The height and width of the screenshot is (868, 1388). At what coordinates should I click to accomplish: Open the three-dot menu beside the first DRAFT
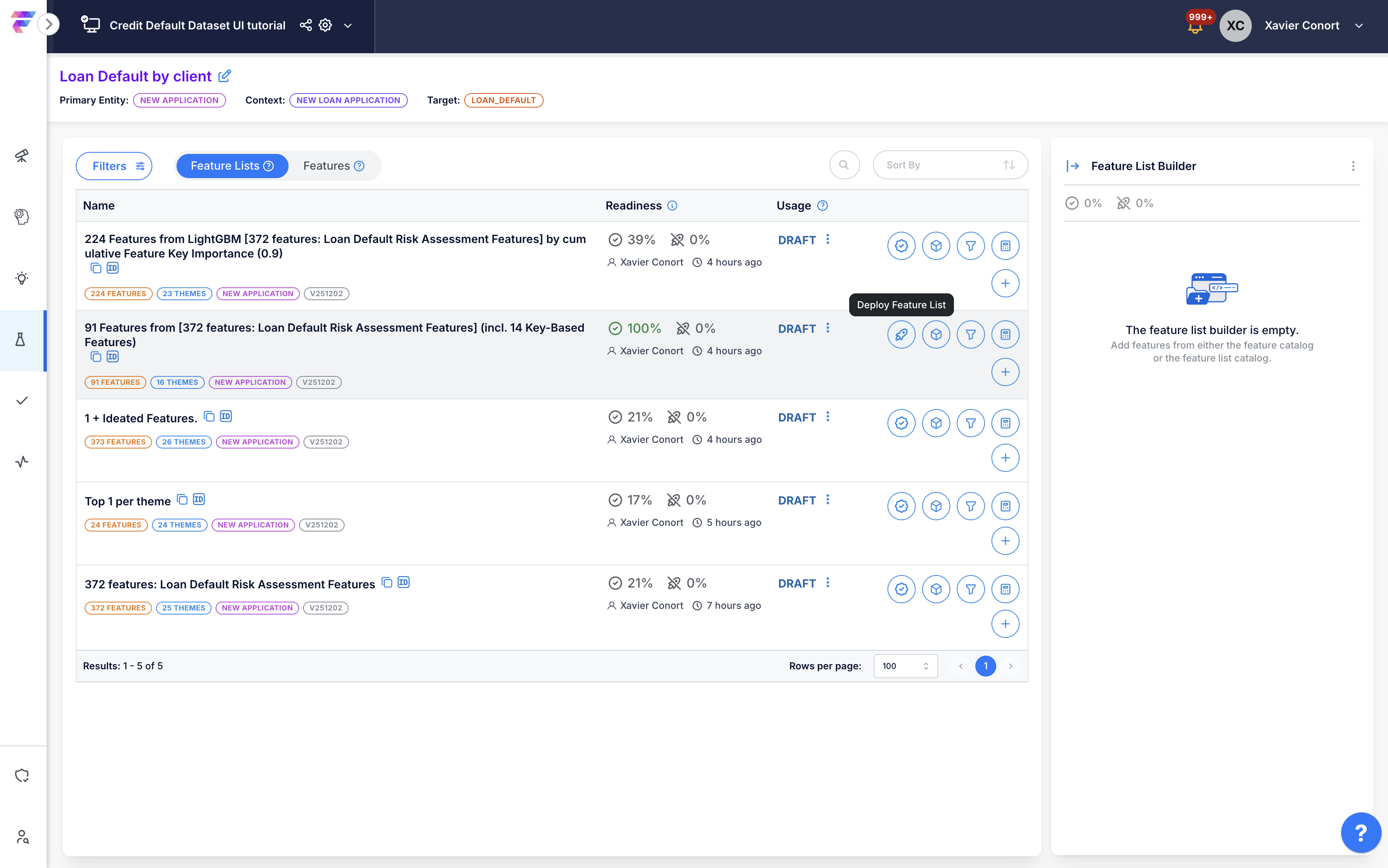pos(828,239)
